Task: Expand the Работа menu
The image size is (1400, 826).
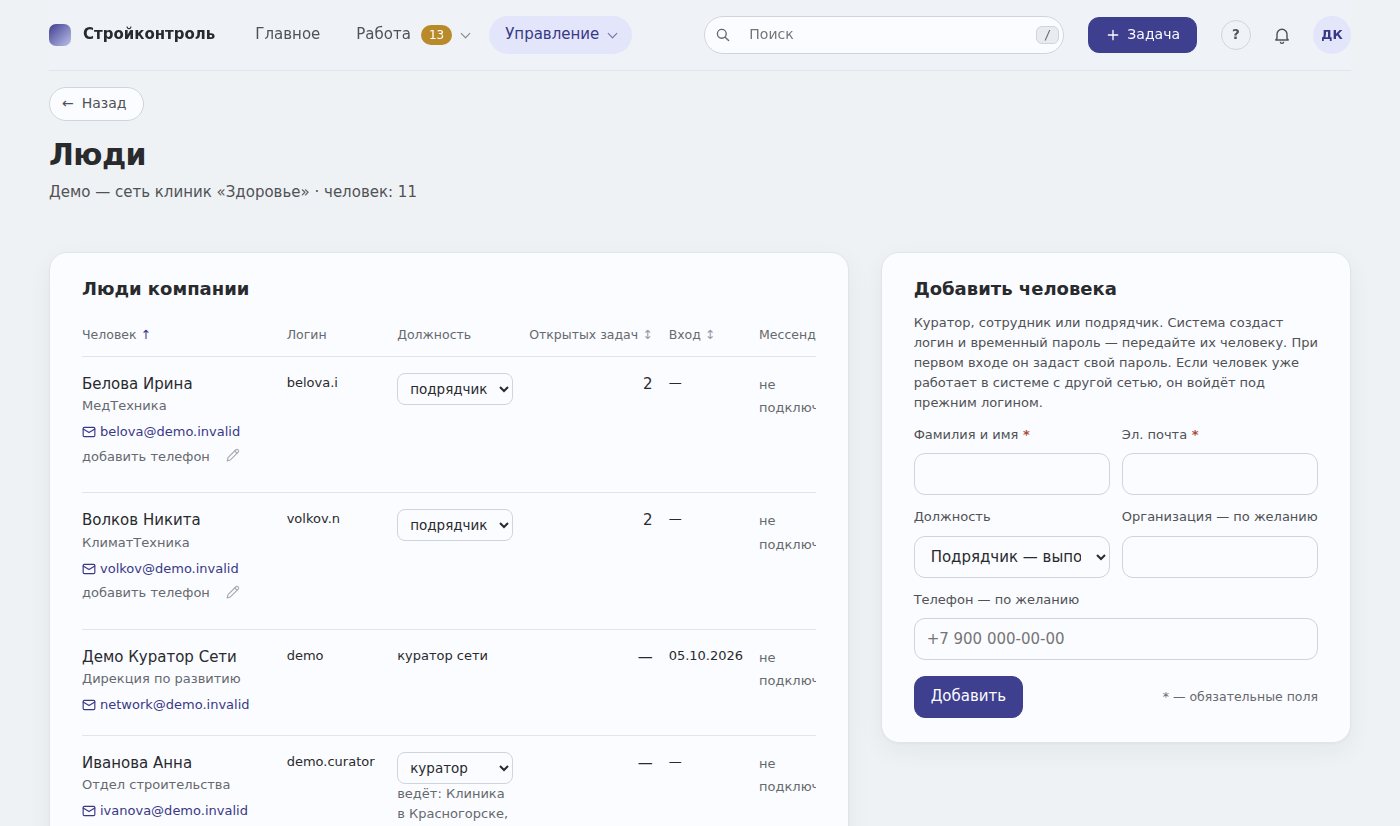Action: point(412,35)
